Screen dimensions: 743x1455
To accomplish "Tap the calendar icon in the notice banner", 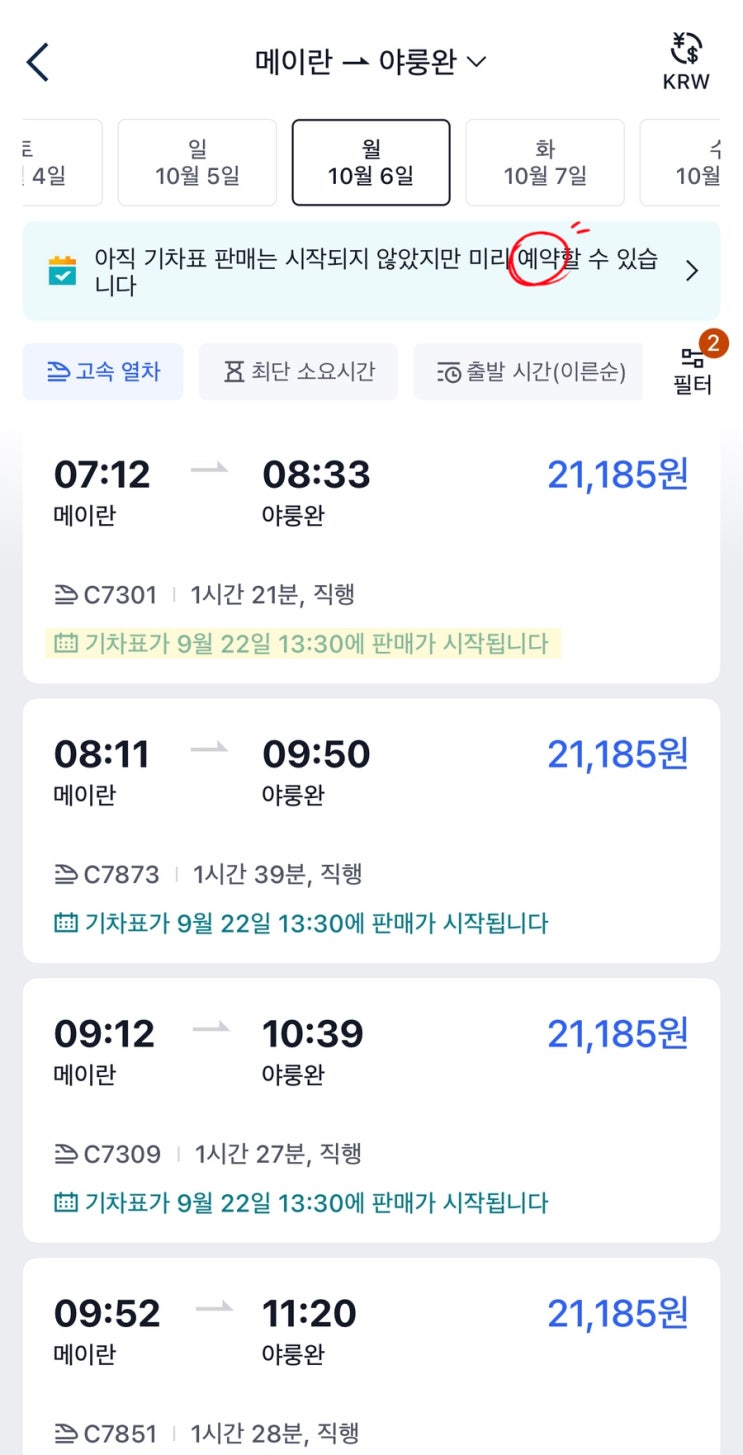I will click(x=62, y=271).
